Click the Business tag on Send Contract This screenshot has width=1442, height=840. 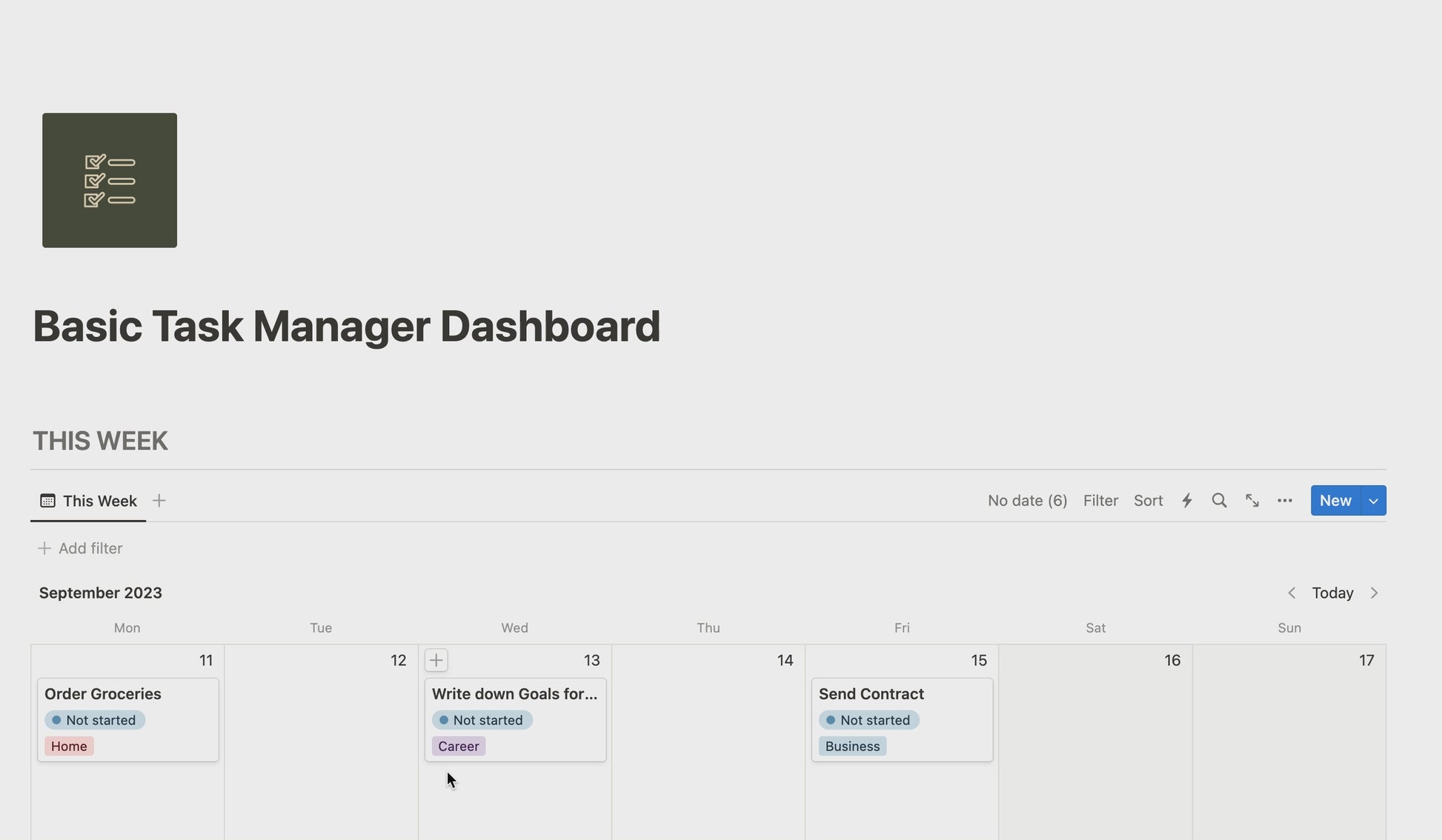[x=852, y=746]
